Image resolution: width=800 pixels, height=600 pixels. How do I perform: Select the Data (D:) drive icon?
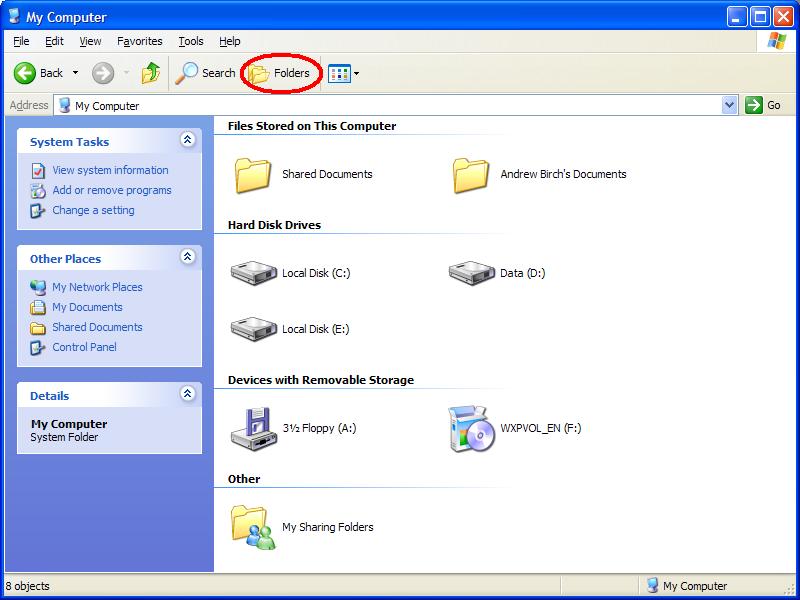click(471, 273)
